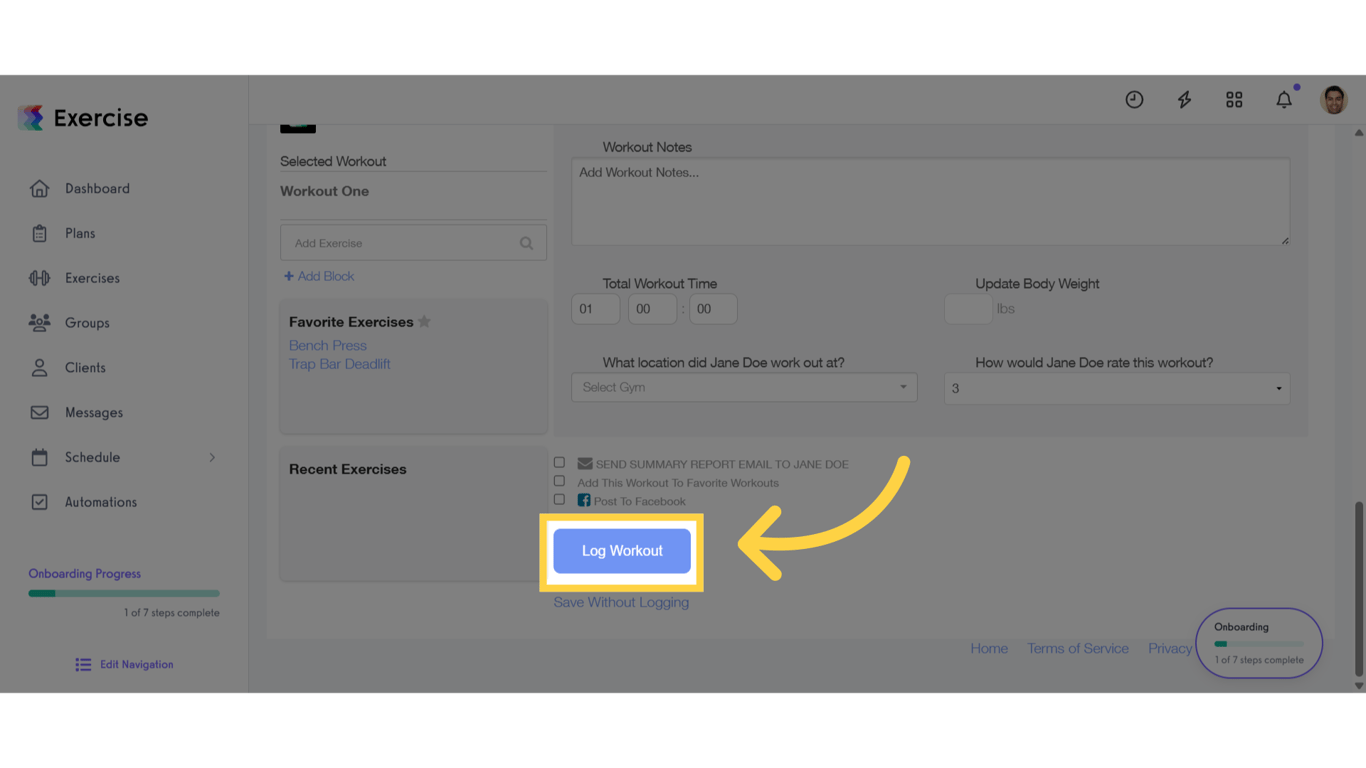Click inside the Workout Notes field
Image resolution: width=1366 pixels, height=768 pixels.
point(929,200)
